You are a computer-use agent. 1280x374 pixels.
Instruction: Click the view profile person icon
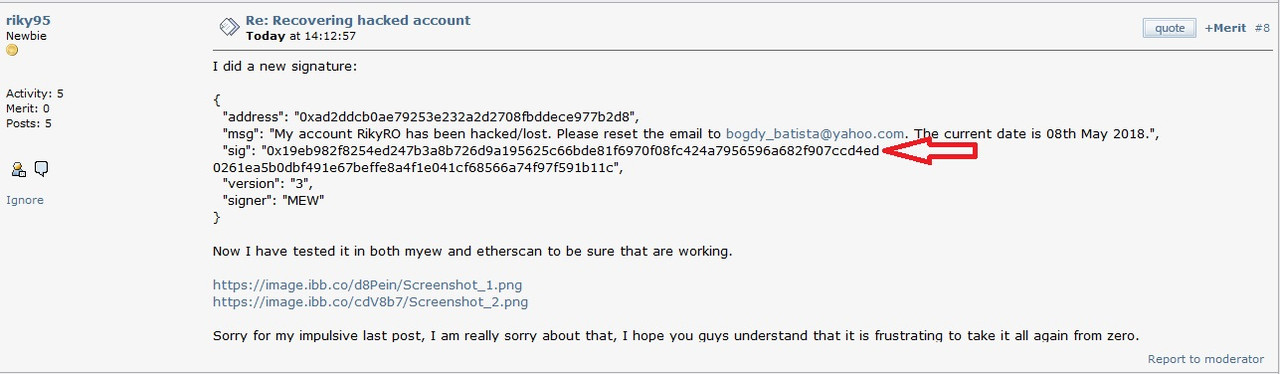[x=18, y=169]
